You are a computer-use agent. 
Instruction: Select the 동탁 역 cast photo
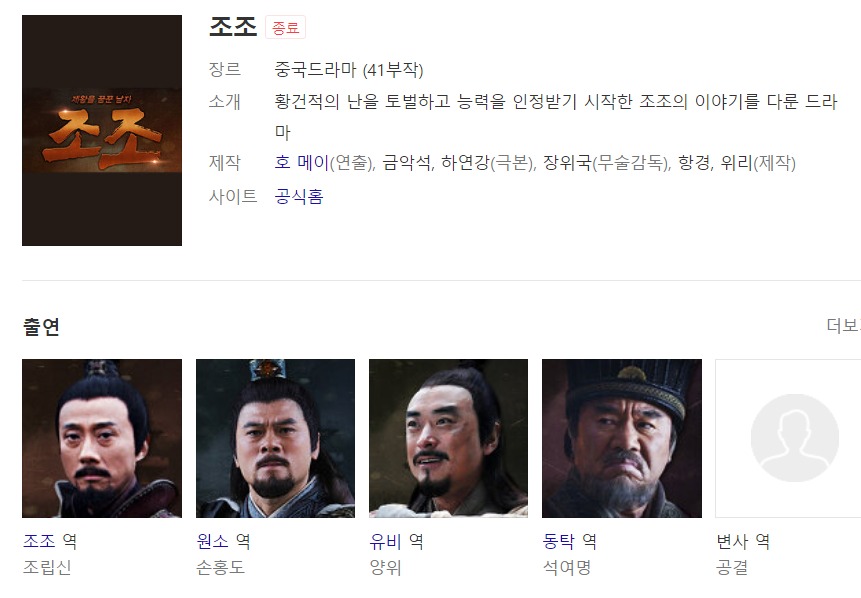[622, 438]
